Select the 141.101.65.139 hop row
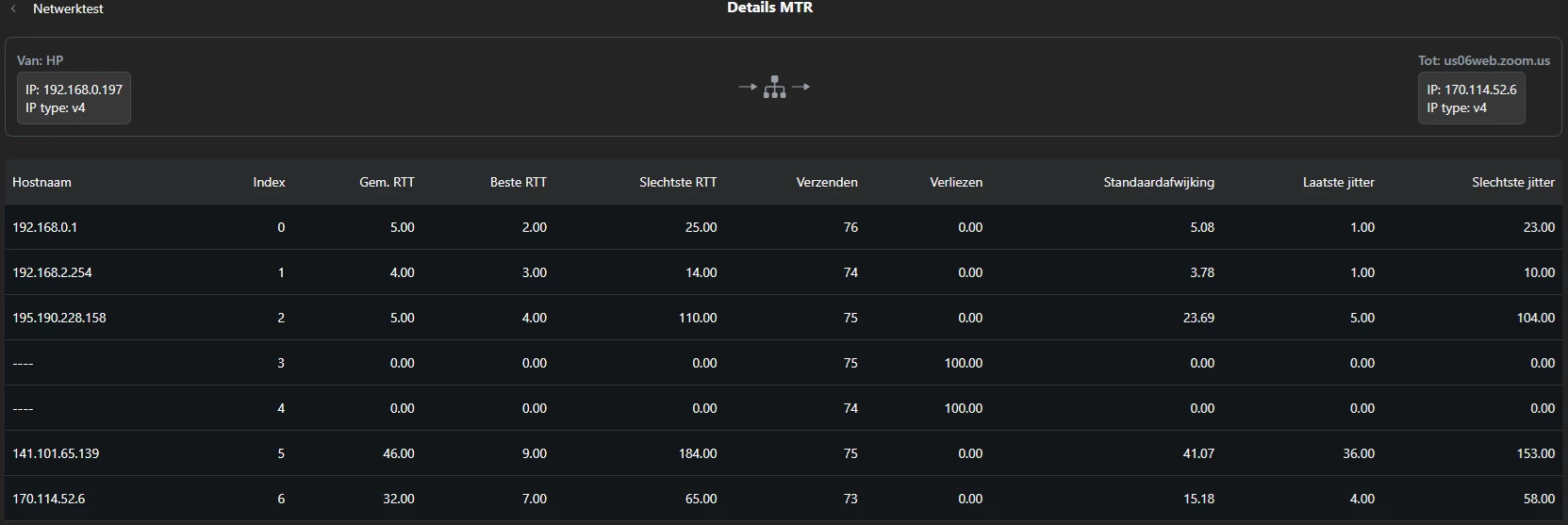This screenshot has width=1568, height=525. click(784, 453)
